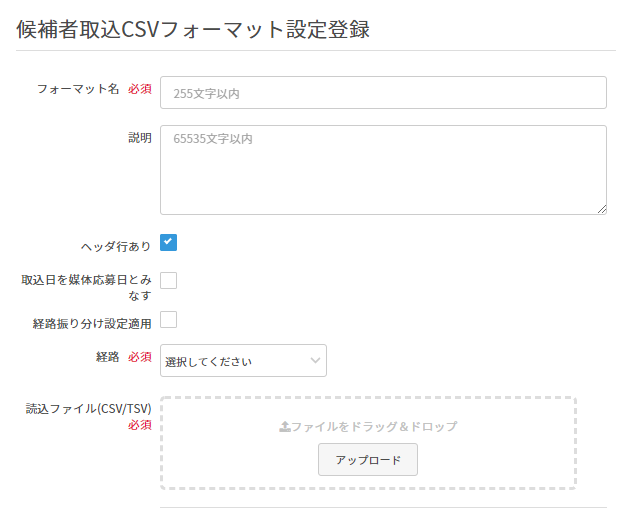Viewport: 643px width, 525px height.
Task: Grab the resize handle of 説明 textarea
Action: (601, 208)
